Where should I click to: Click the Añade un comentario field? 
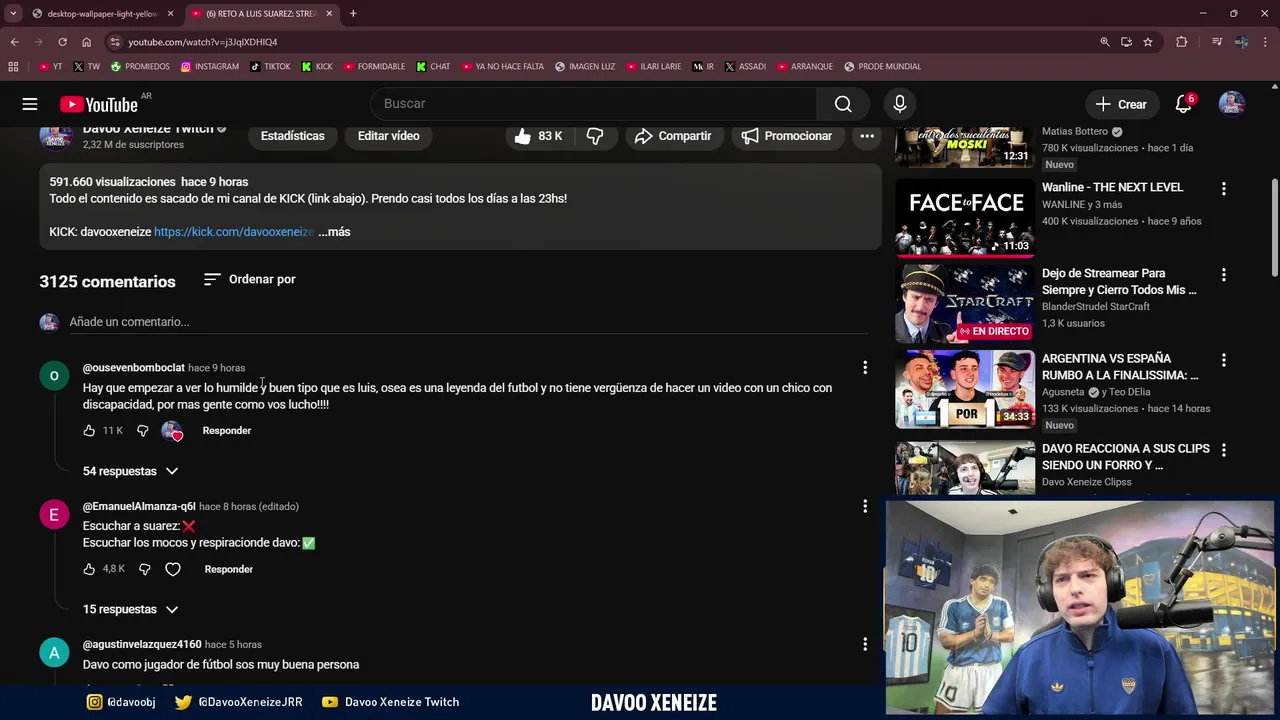pyautogui.click(x=468, y=322)
